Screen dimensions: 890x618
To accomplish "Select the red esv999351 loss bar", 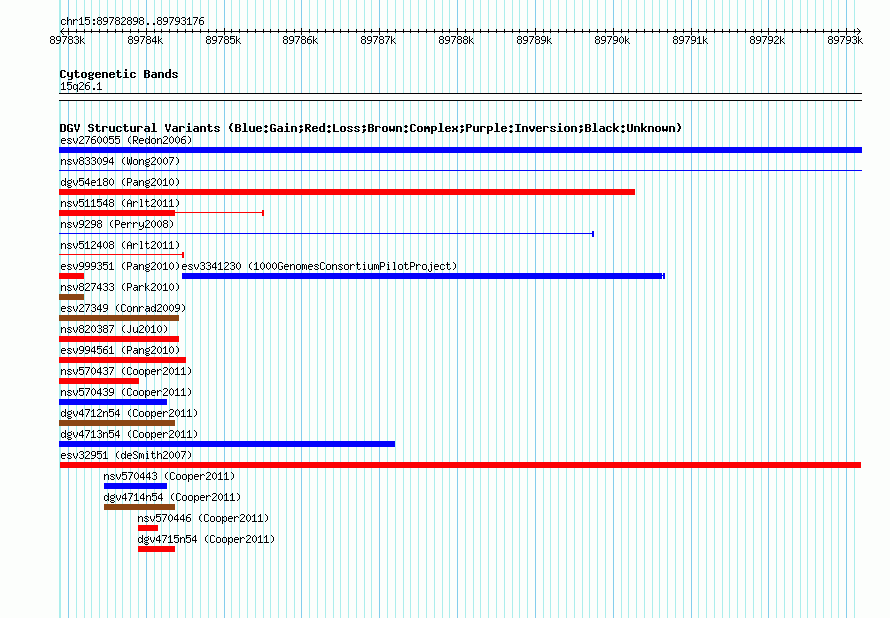I will pyautogui.click(x=72, y=276).
